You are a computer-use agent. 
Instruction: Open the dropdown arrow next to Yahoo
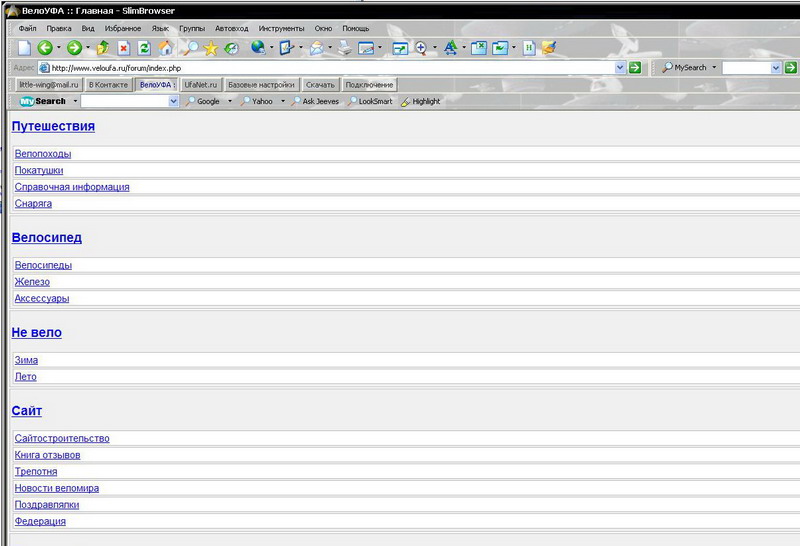[283, 101]
